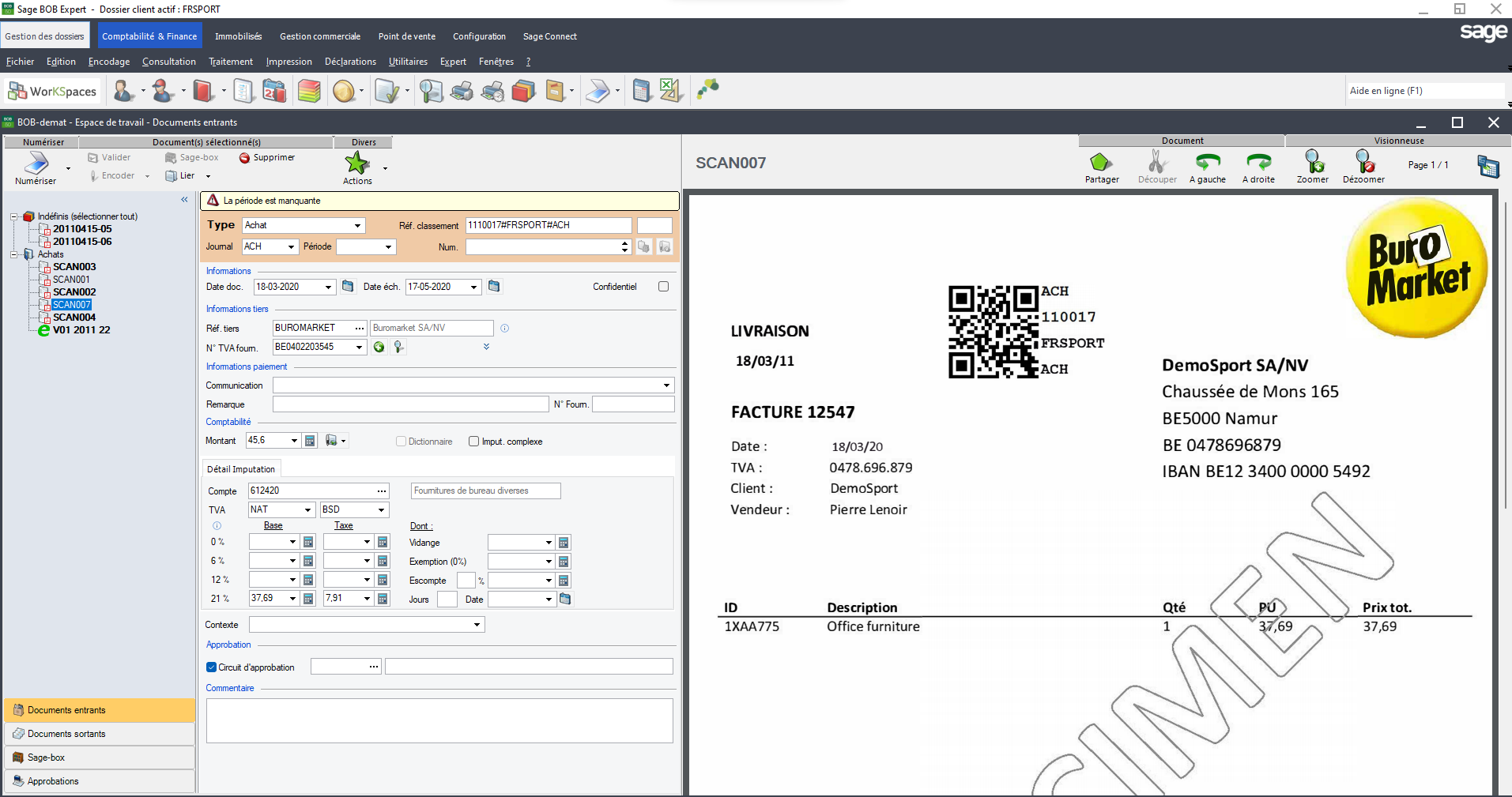Switch to the Immobilisés tab
The image size is (1512, 797).
[x=238, y=36]
